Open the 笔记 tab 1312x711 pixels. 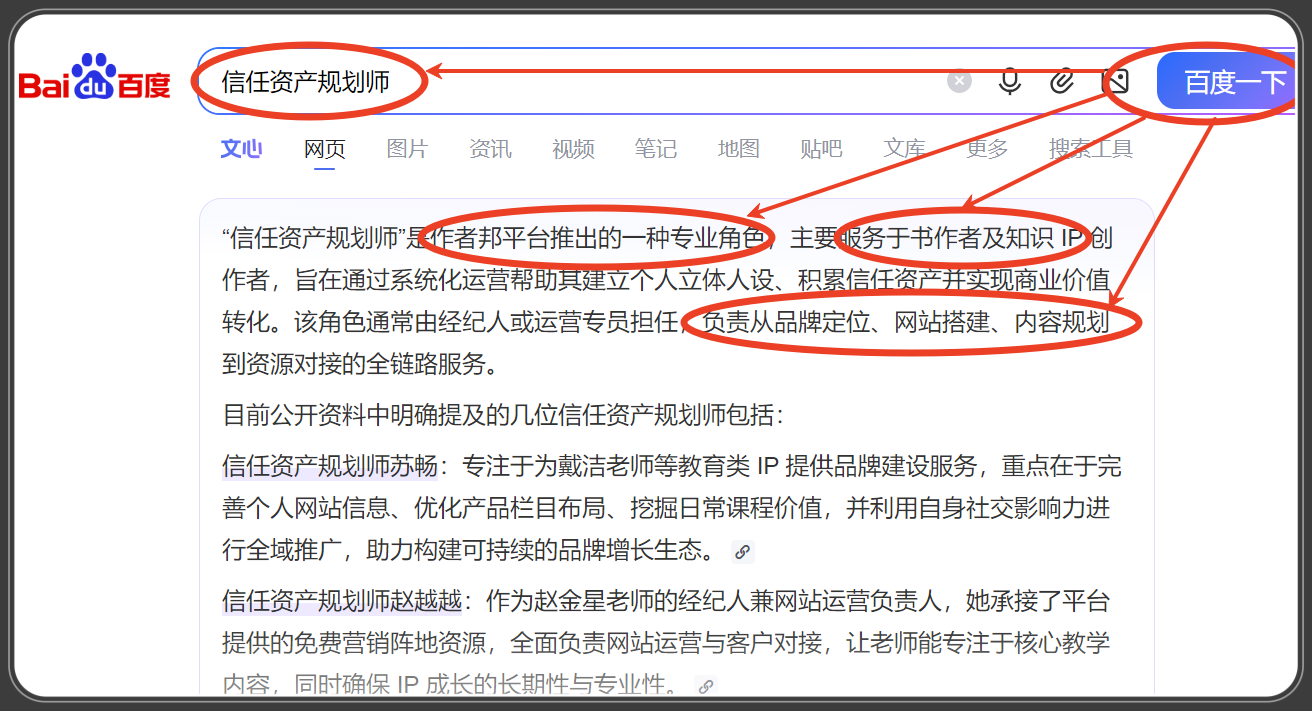point(655,149)
